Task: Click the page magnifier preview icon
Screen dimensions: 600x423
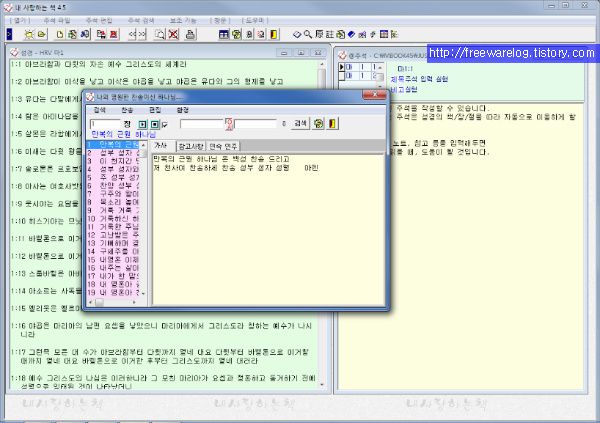Action: tap(160, 34)
